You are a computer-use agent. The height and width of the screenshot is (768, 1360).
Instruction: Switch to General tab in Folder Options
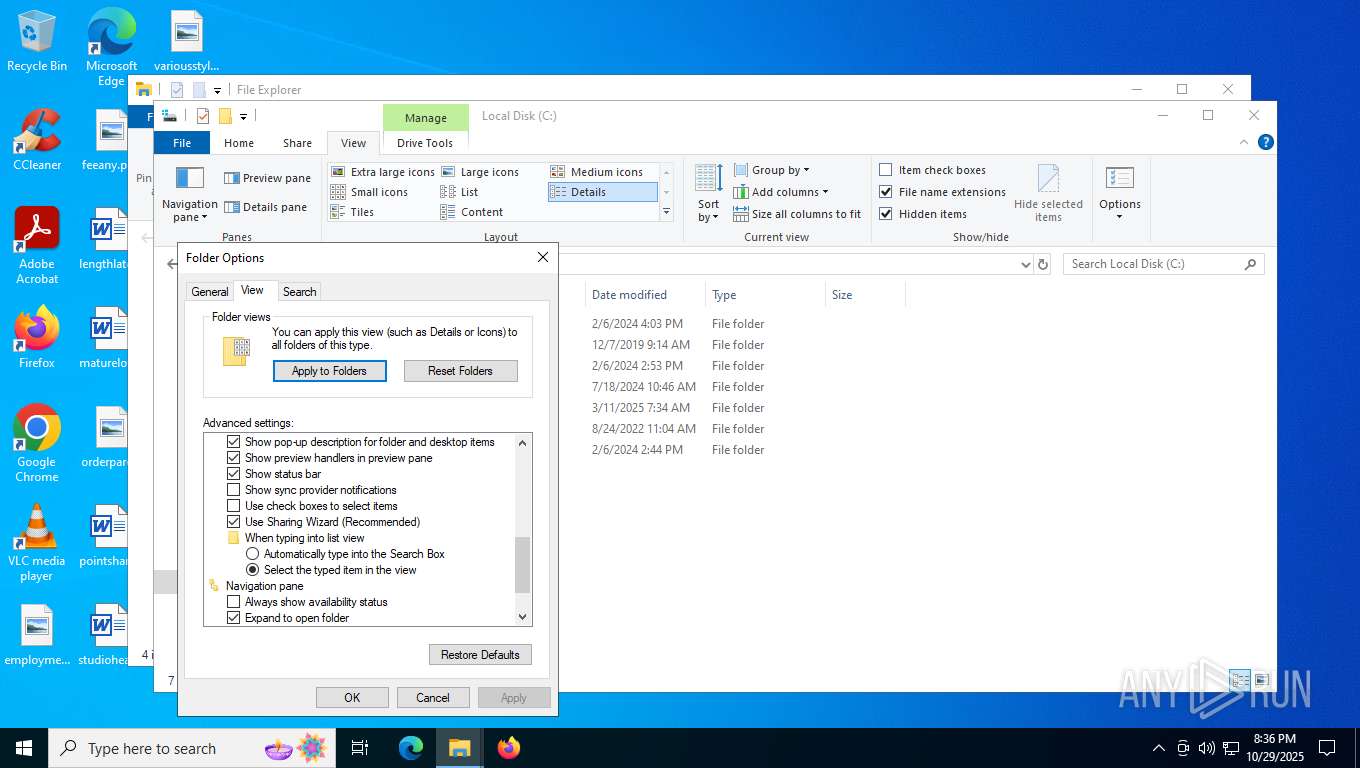(210, 292)
